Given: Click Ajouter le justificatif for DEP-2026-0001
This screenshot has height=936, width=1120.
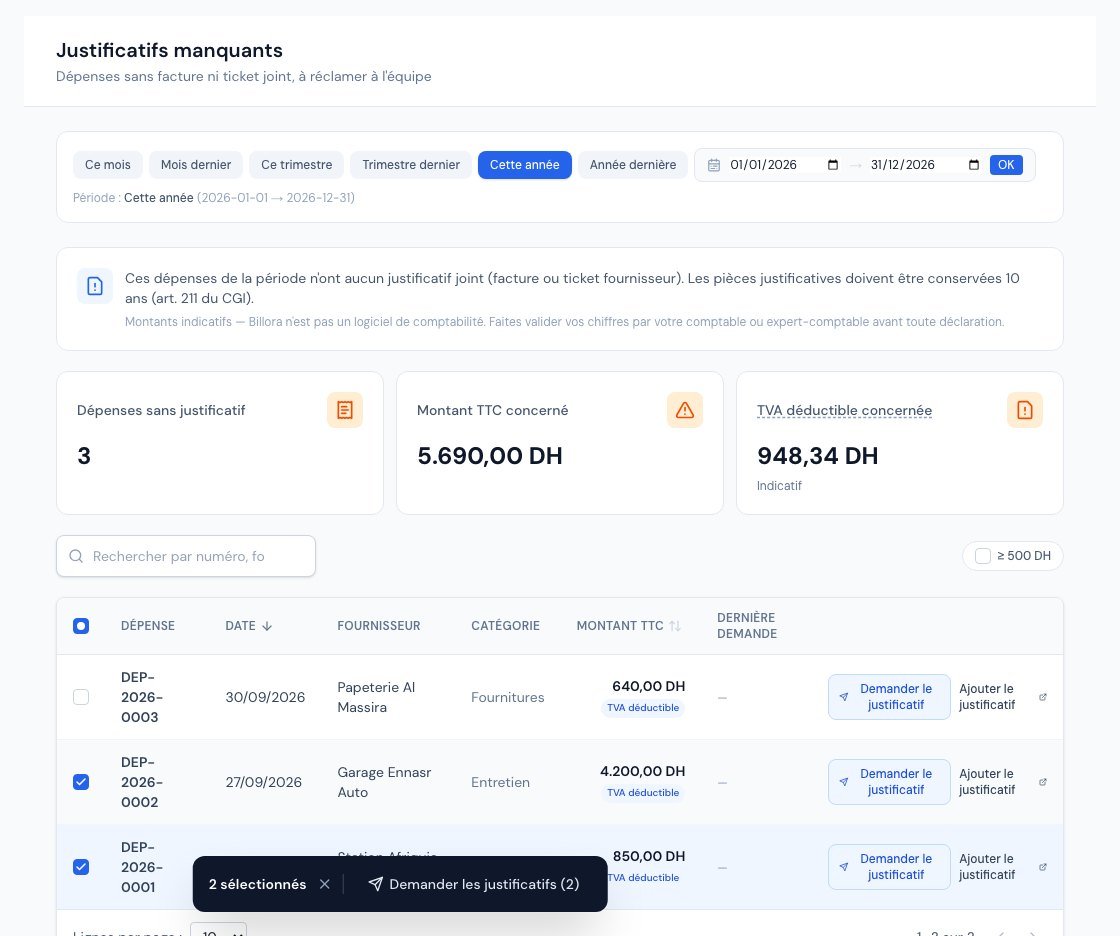Looking at the screenshot, I should (987, 867).
